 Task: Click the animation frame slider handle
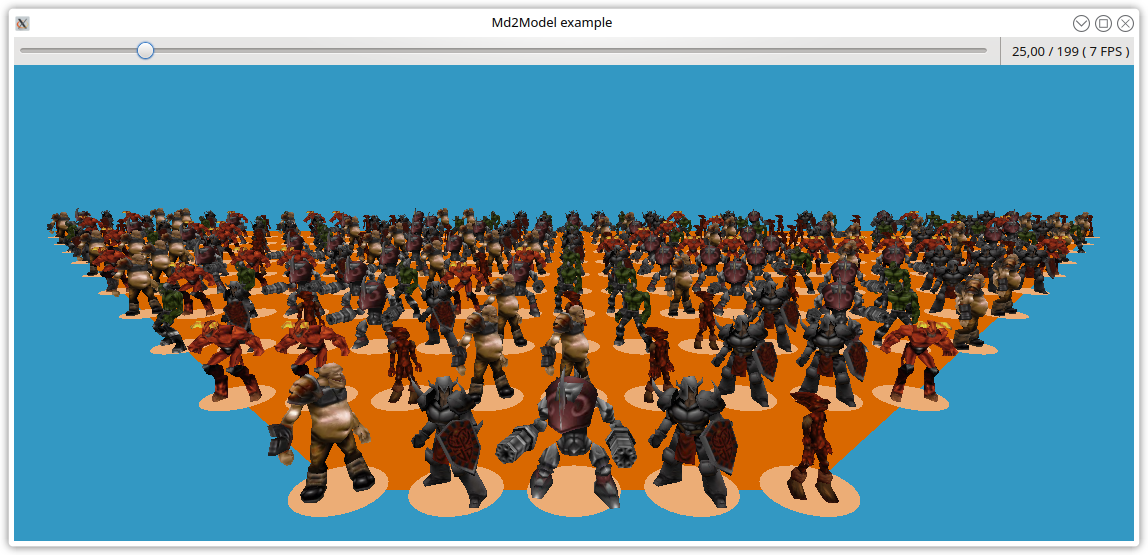coord(146,51)
